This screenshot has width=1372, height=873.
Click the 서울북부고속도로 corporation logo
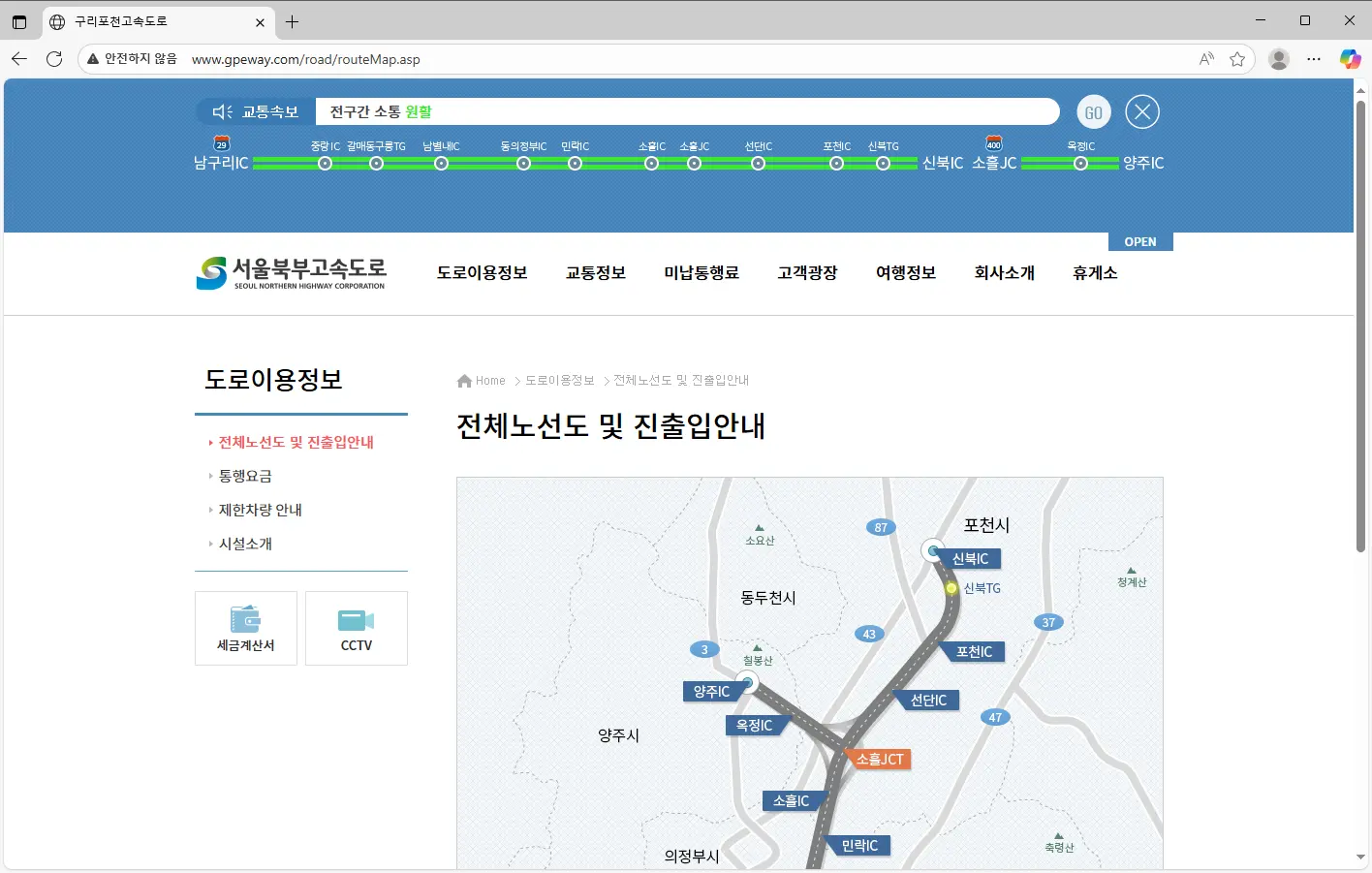tap(292, 273)
